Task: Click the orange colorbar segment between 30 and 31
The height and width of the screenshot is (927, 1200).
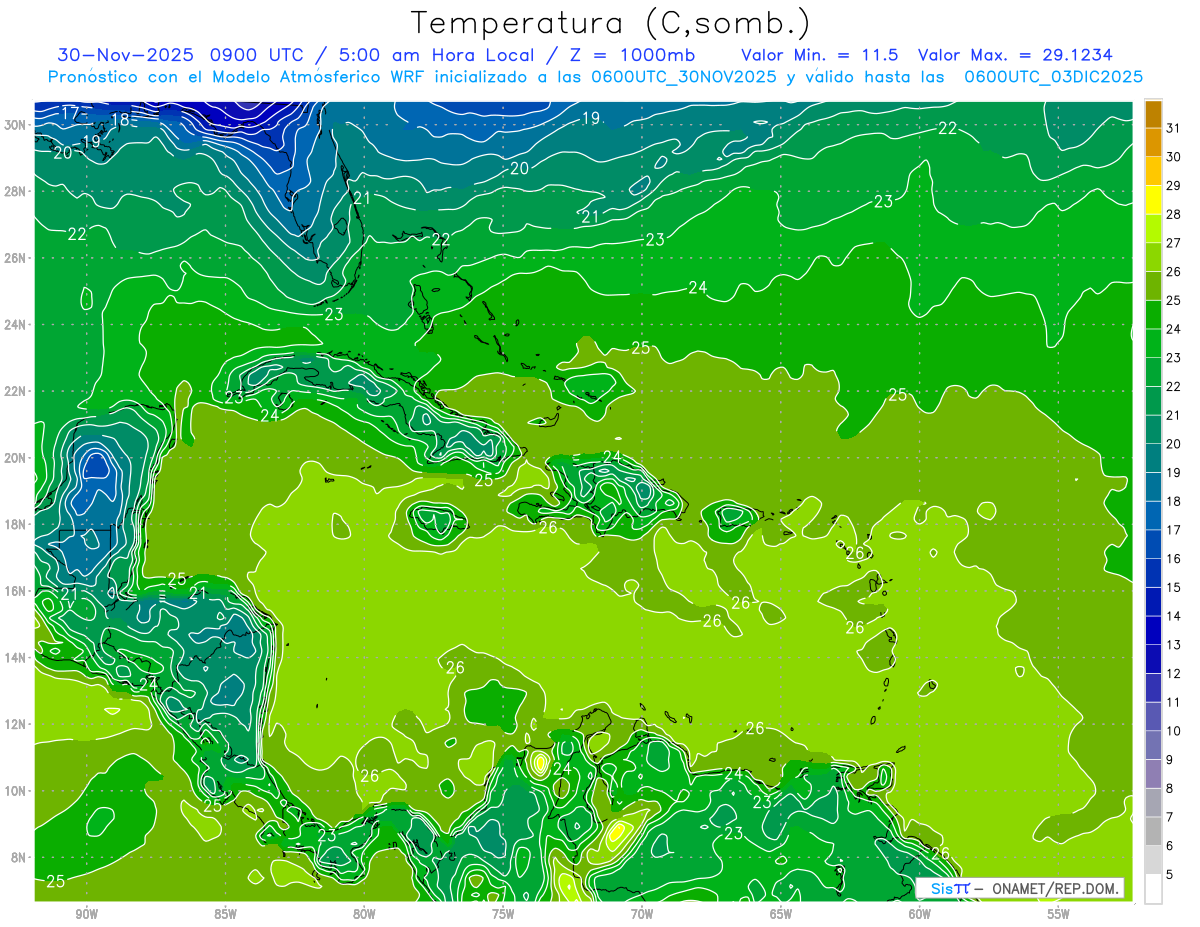Action: click(x=1153, y=143)
